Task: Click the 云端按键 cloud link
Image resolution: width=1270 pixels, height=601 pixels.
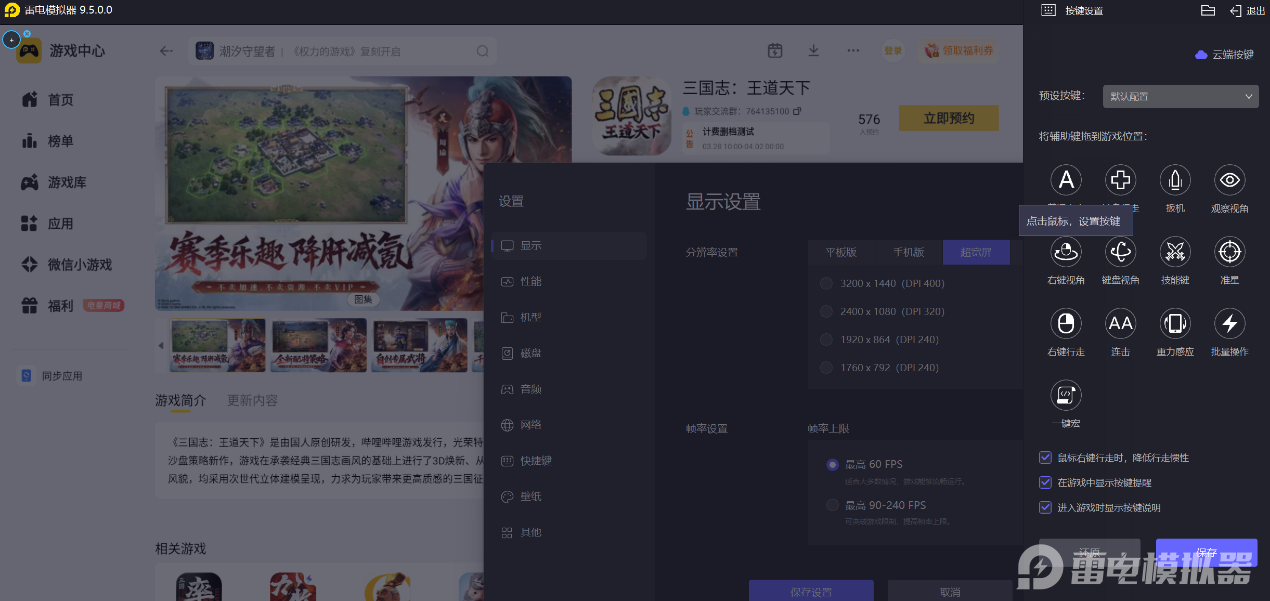Action: (1224, 55)
